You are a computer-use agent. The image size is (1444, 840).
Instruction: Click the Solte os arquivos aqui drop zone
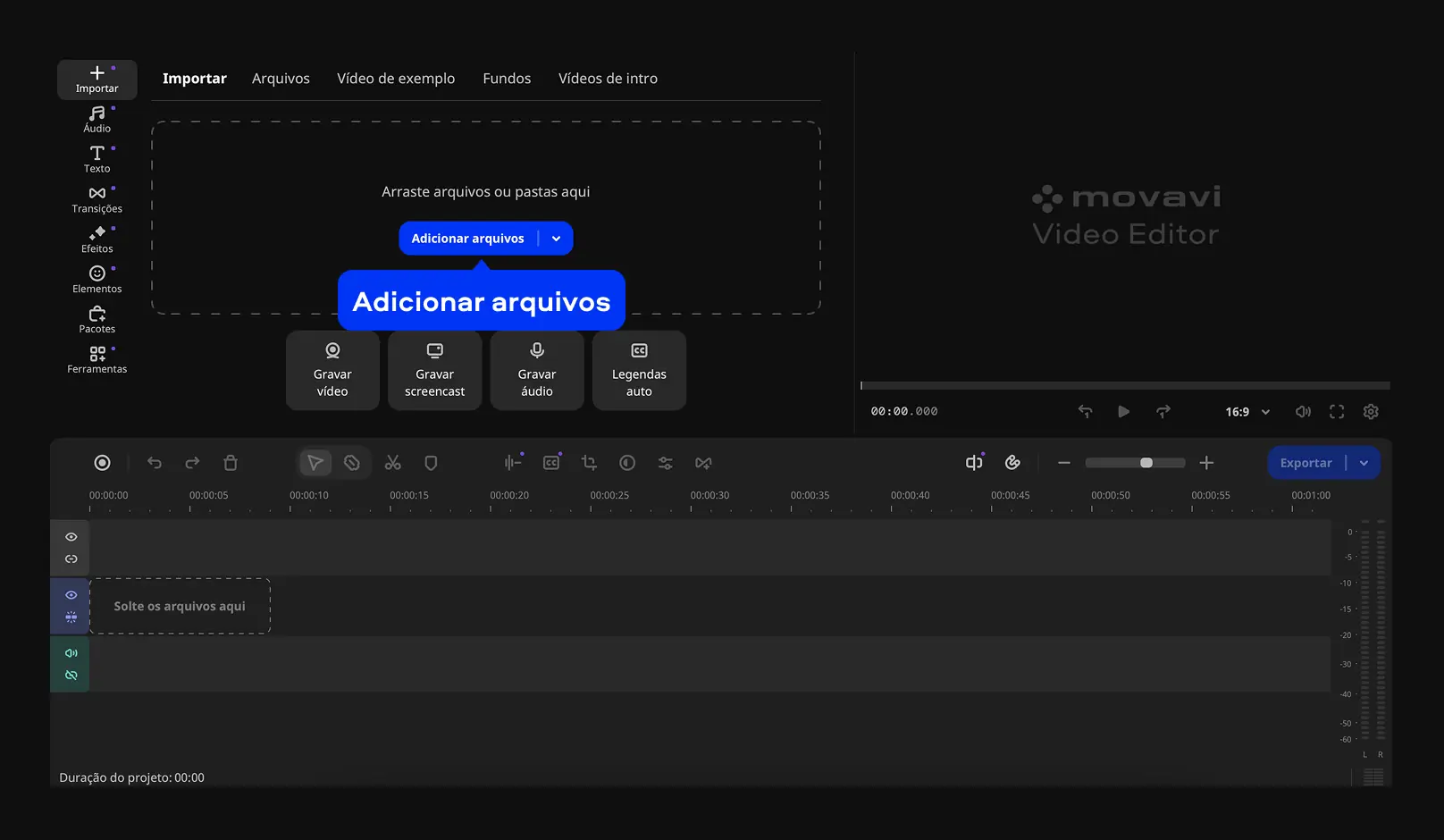pyautogui.click(x=180, y=606)
